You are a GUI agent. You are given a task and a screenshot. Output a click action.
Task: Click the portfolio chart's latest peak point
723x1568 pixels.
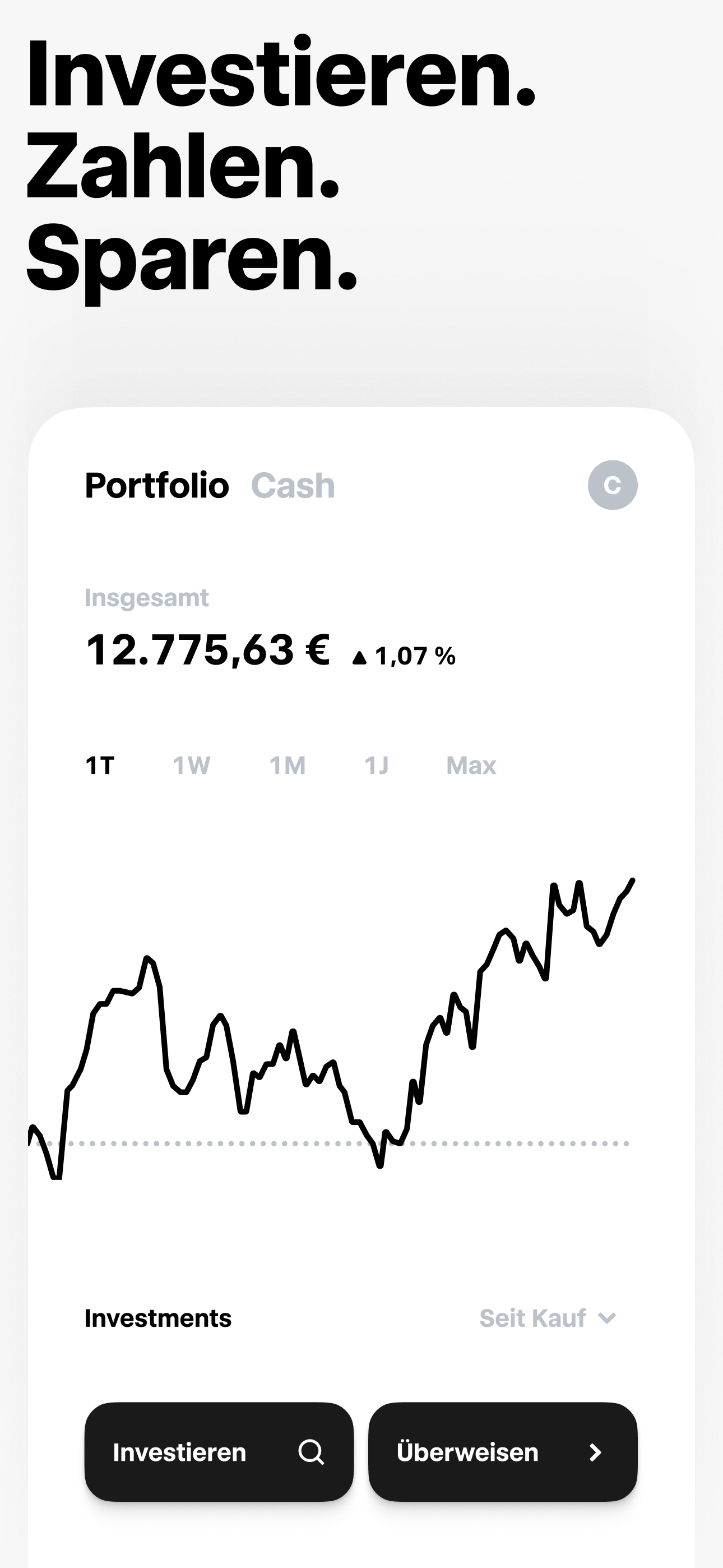point(632,880)
